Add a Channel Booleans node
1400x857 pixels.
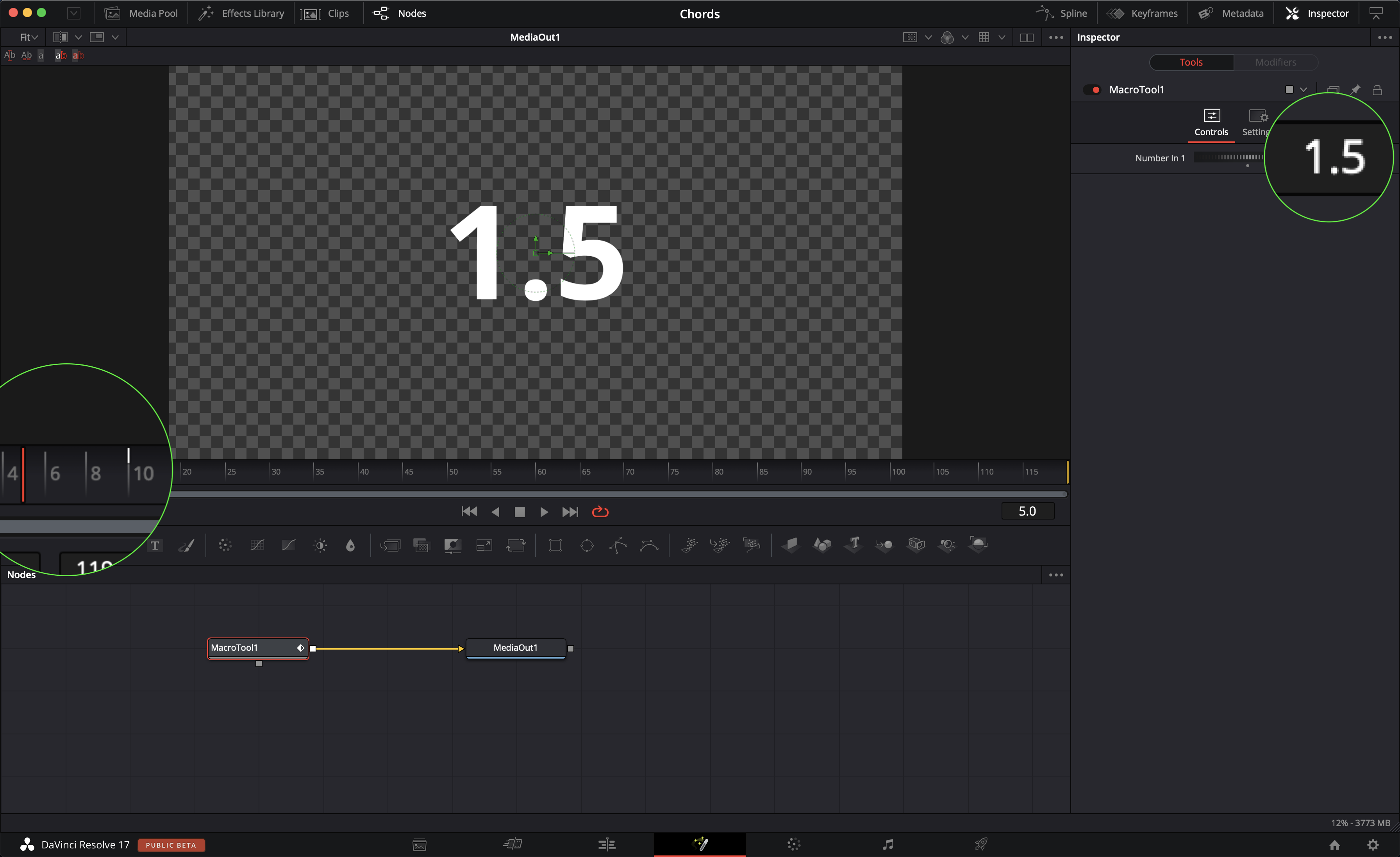click(x=421, y=546)
